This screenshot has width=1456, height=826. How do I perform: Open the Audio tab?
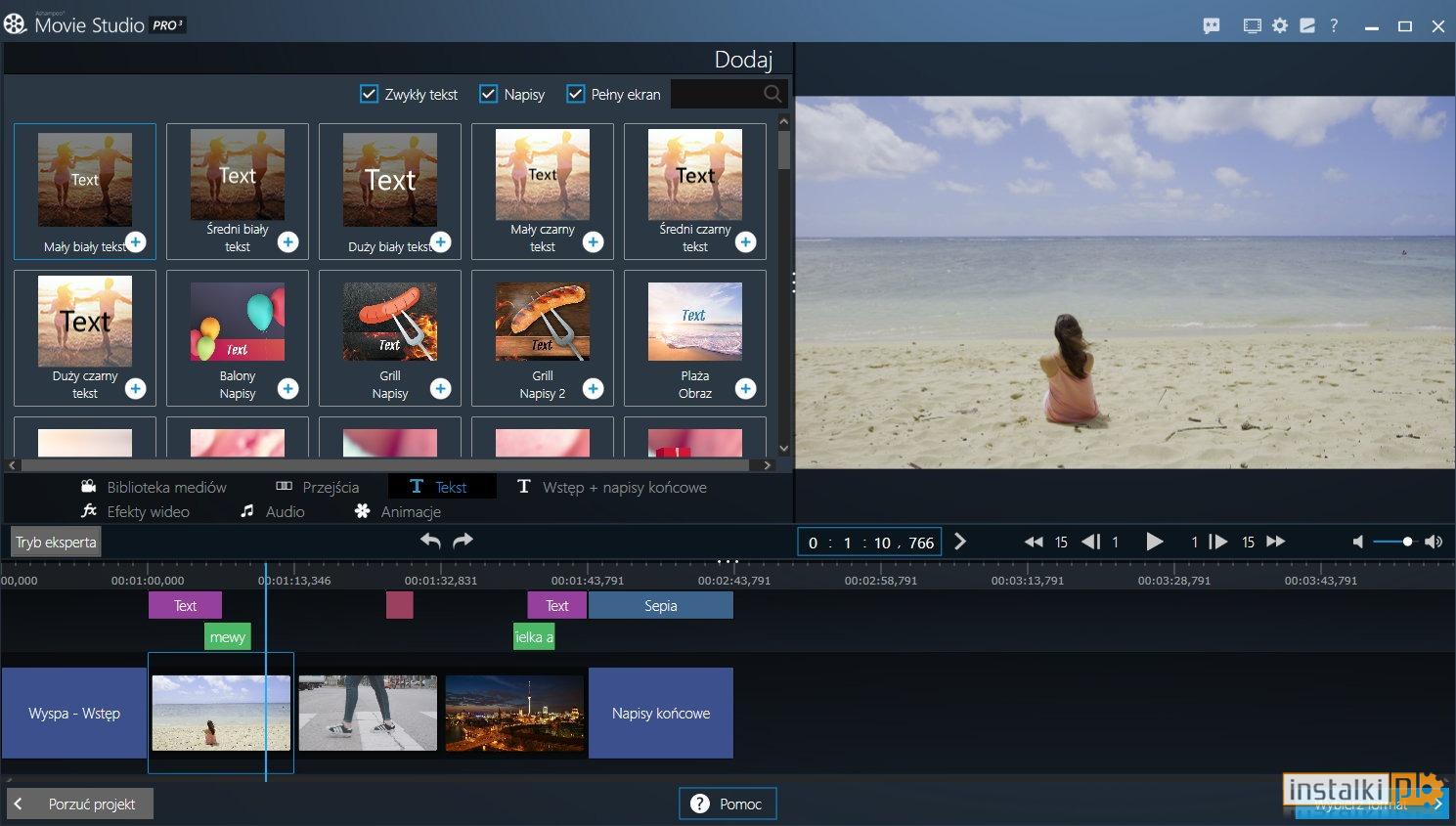point(273,511)
